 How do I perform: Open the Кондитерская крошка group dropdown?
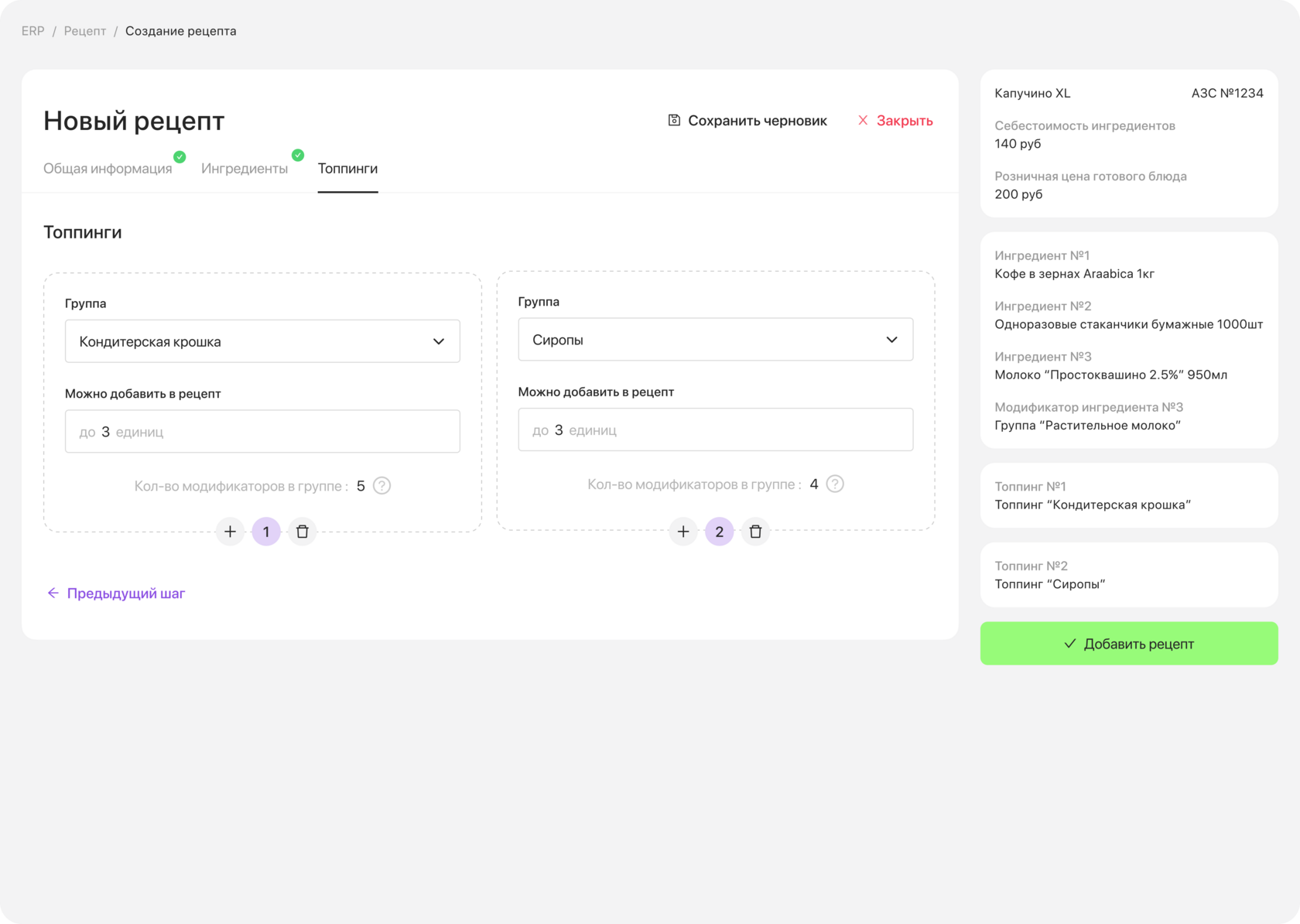click(262, 341)
